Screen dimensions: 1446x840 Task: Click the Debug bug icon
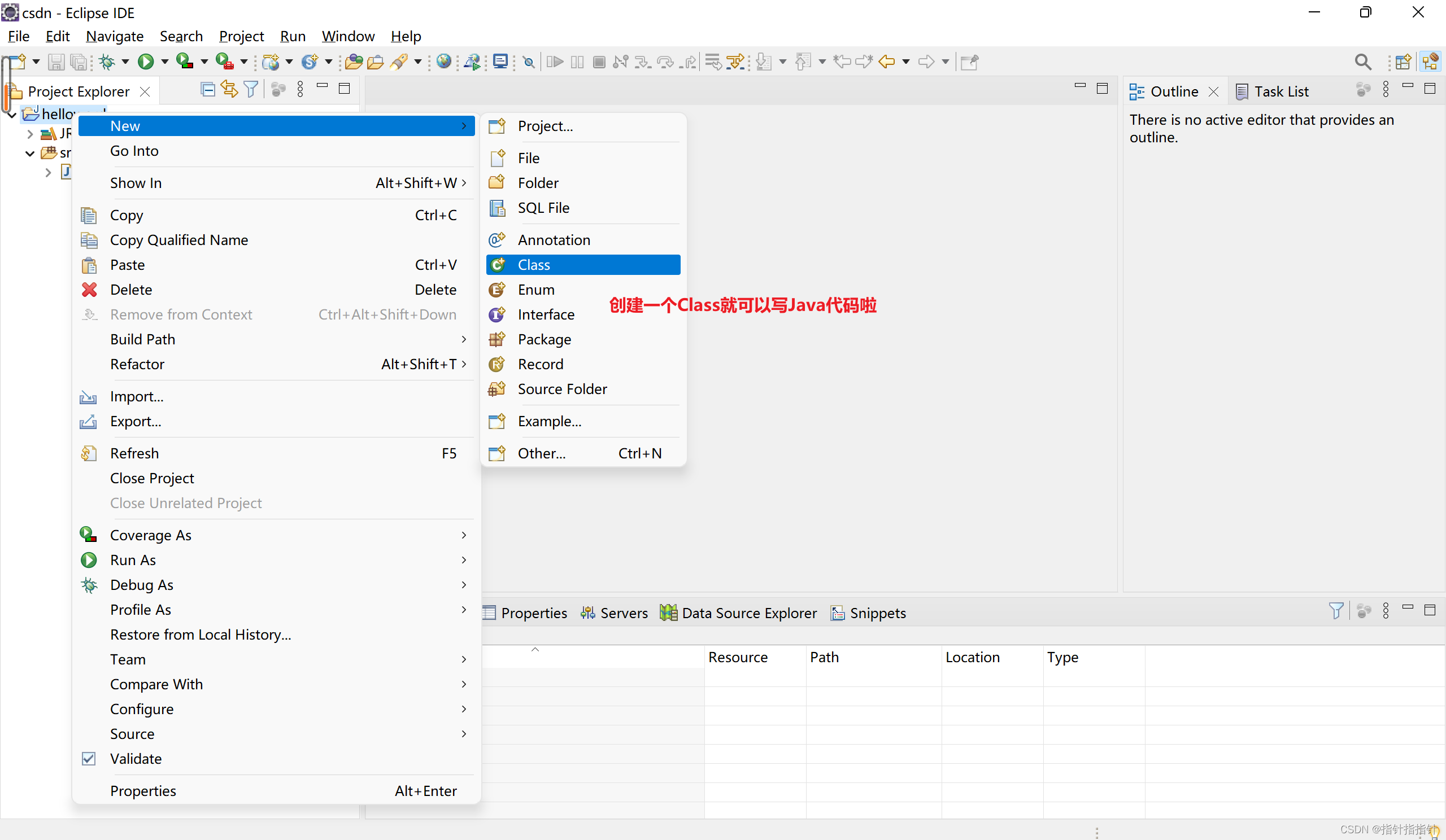(x=107, y=62)
